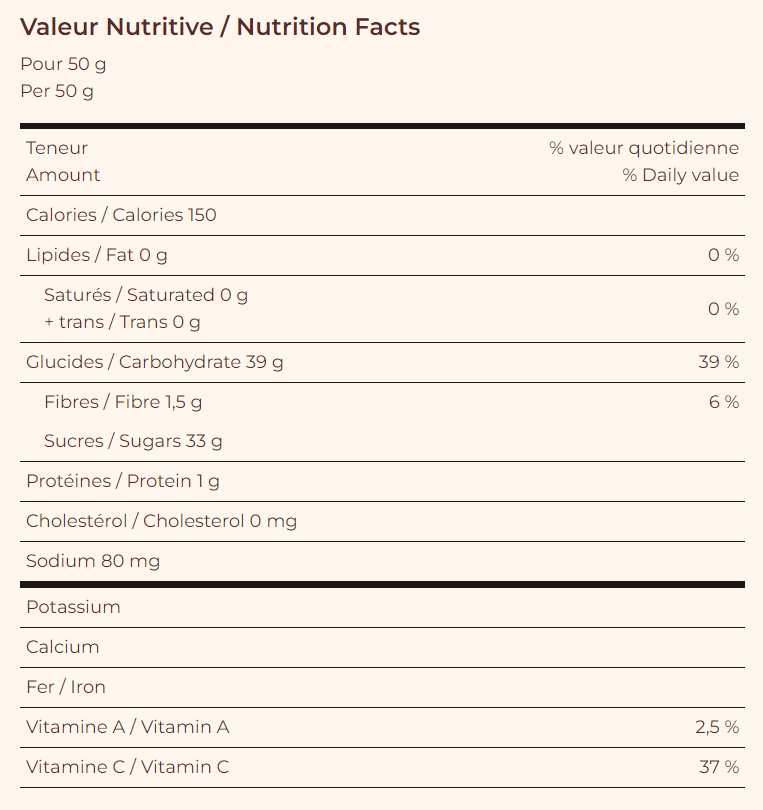
Task: Click the 37 % Vitamin C value
Action: click(x=719, y=767)
